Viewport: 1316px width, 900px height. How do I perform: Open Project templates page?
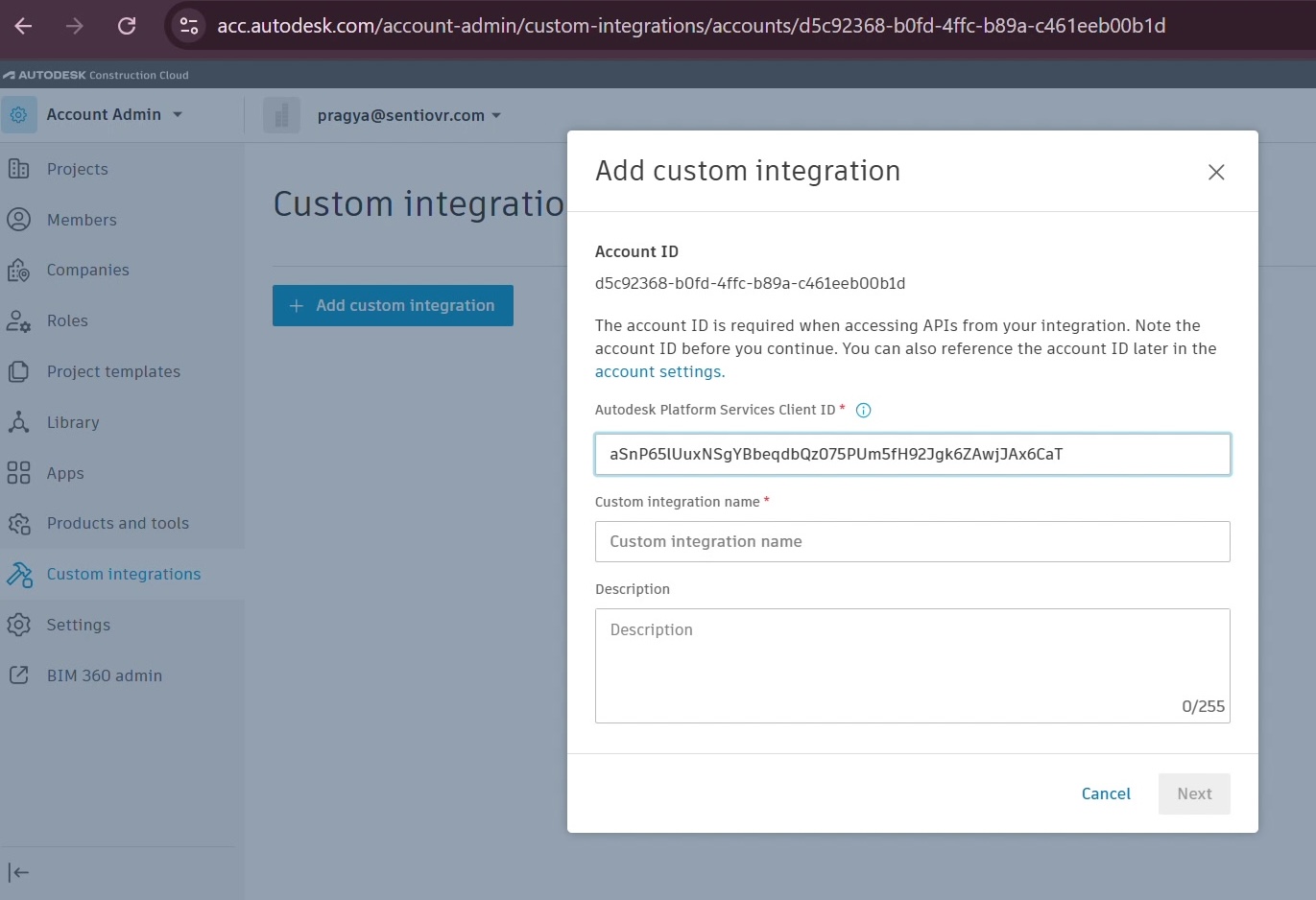click(x=113, y=372)
